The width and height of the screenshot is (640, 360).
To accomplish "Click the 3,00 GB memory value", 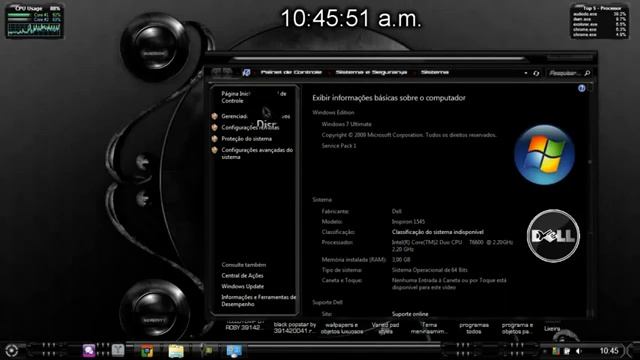I will click(401, 260).
